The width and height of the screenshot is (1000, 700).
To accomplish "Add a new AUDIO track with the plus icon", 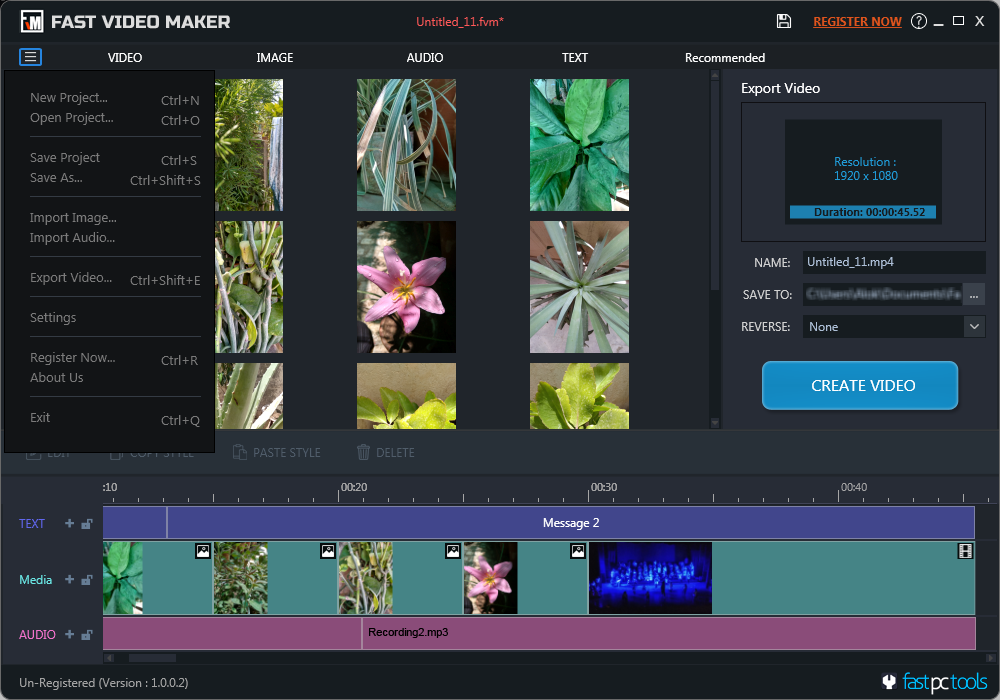I will tap(67, 634).
